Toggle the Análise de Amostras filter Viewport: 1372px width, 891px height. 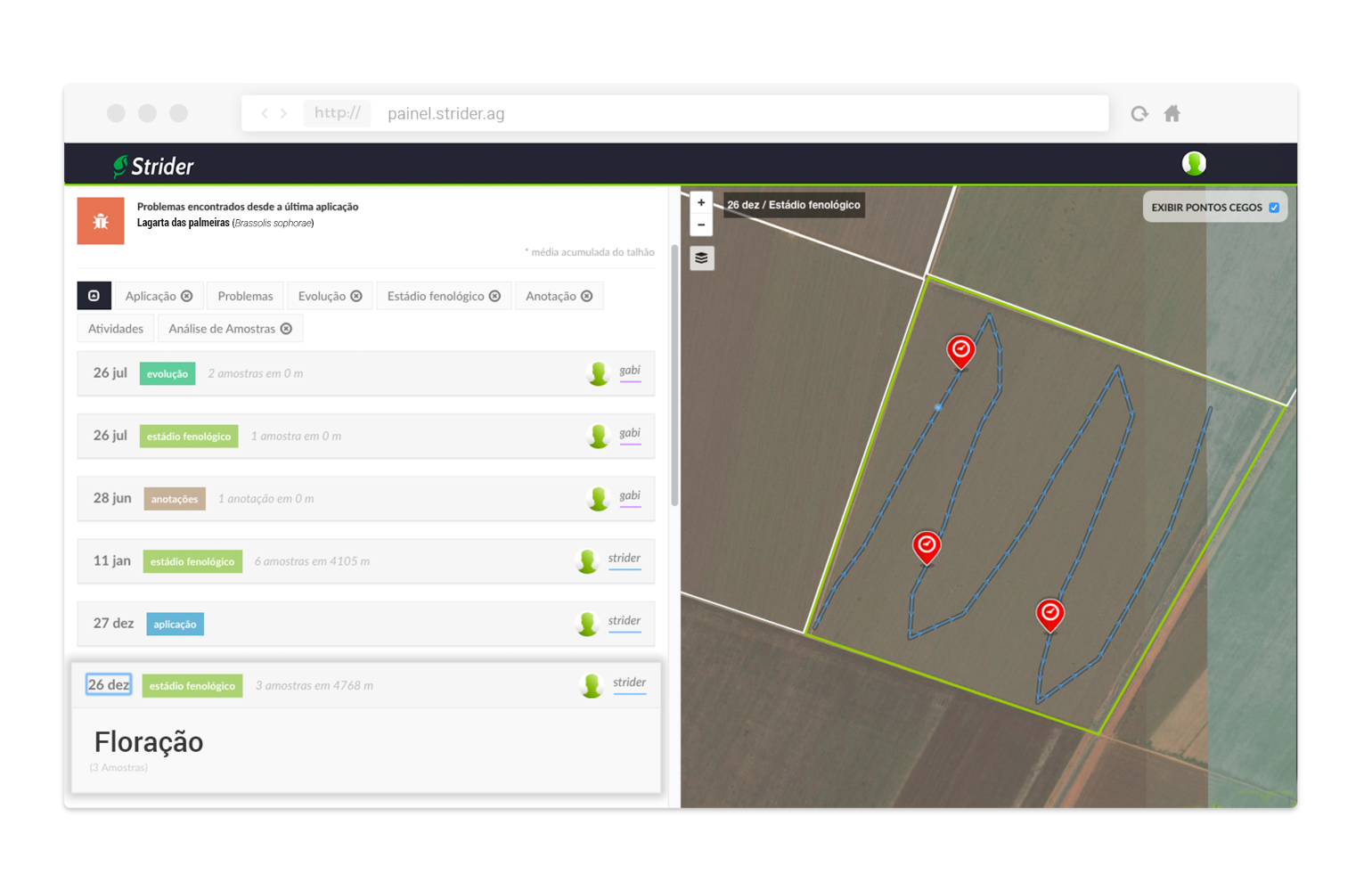coord(231,329)
